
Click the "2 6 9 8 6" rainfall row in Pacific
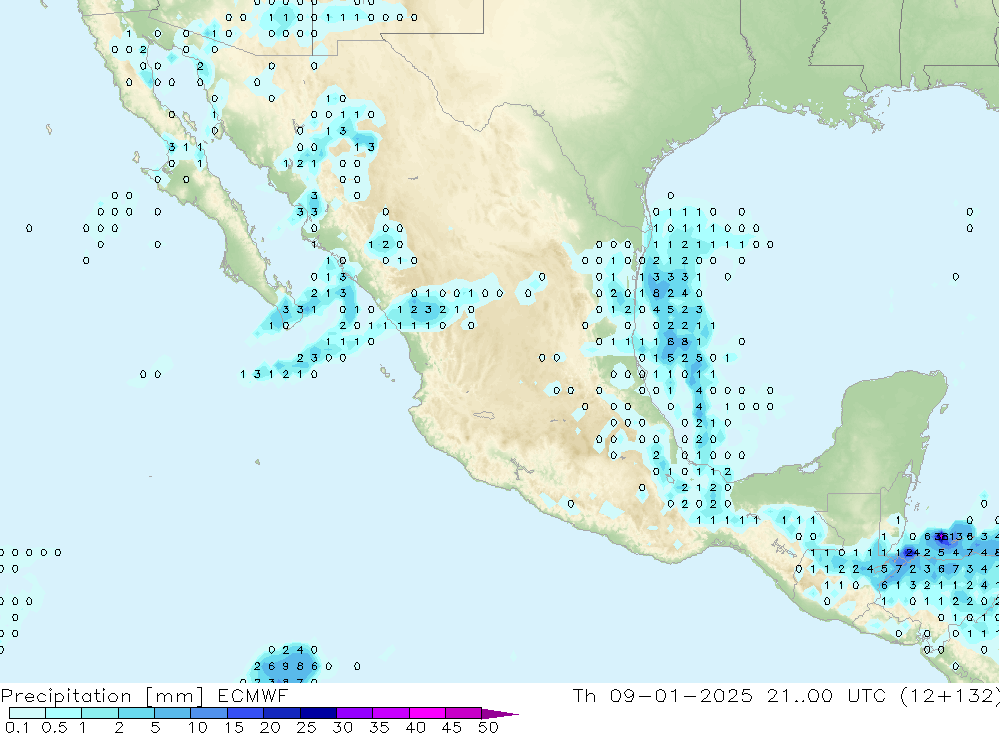coord(285,666)
